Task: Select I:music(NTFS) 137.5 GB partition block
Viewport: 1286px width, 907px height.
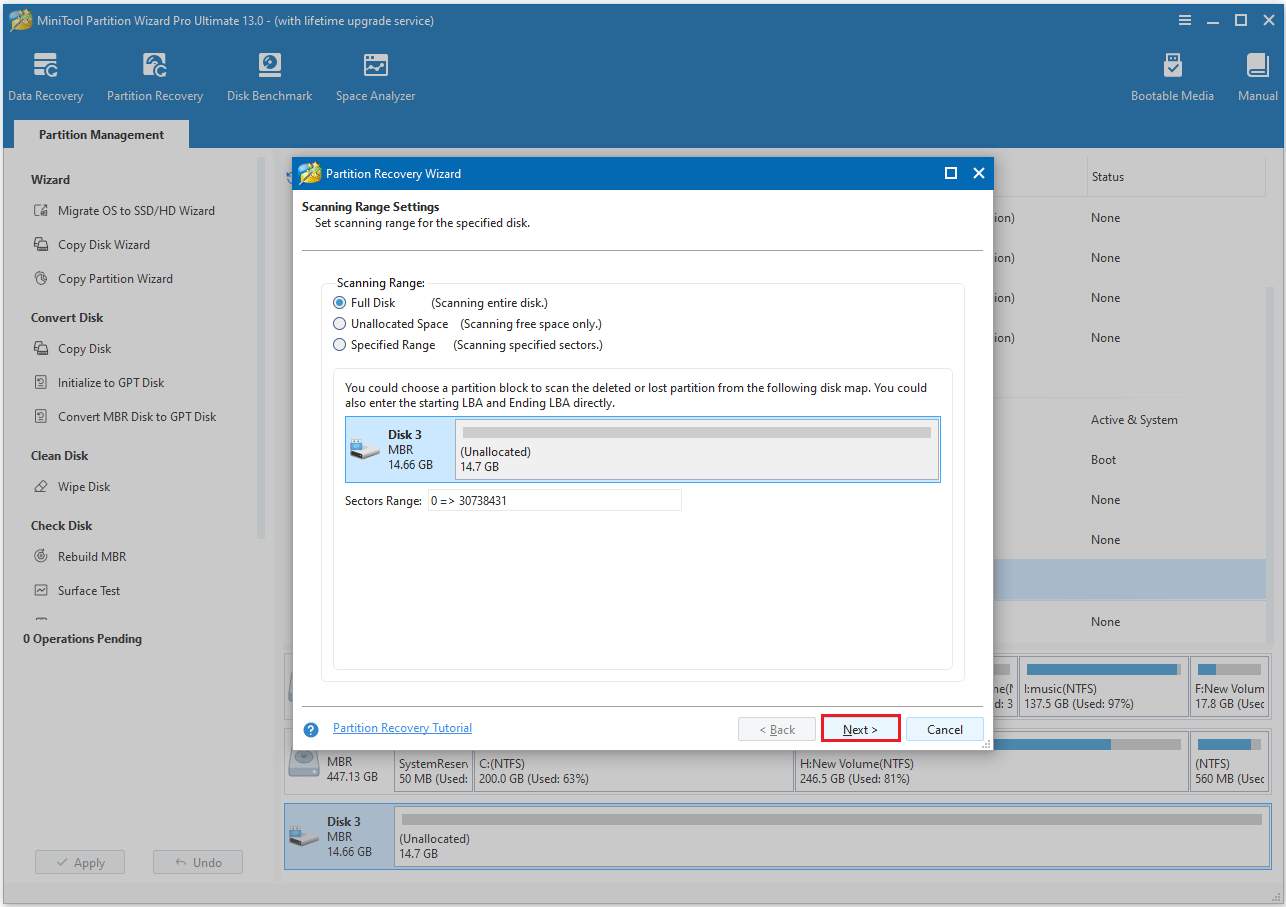Action: 1103,686
